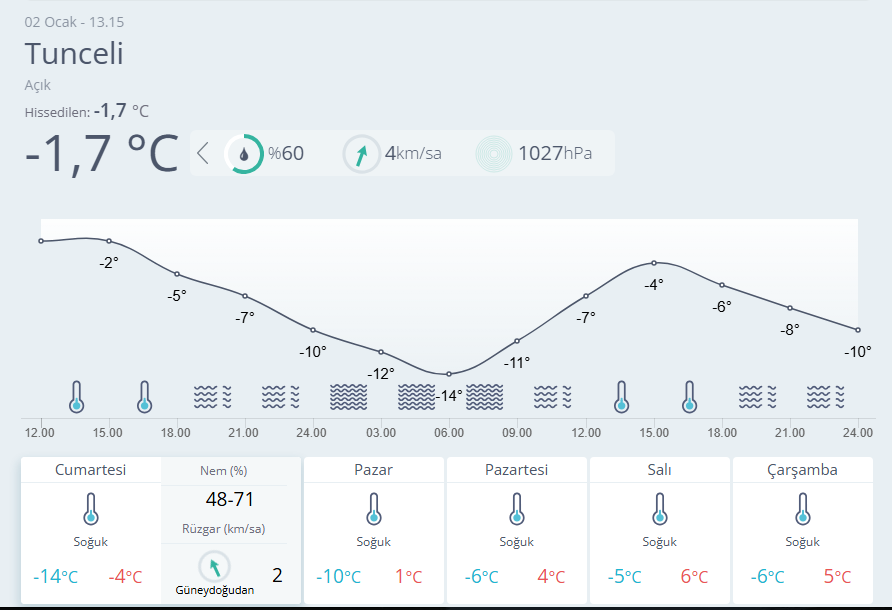The height and width of the screenshot is (610, 892).
Task: Click the Hissedilen feels-like temperature line
Action: pos(86,111)
